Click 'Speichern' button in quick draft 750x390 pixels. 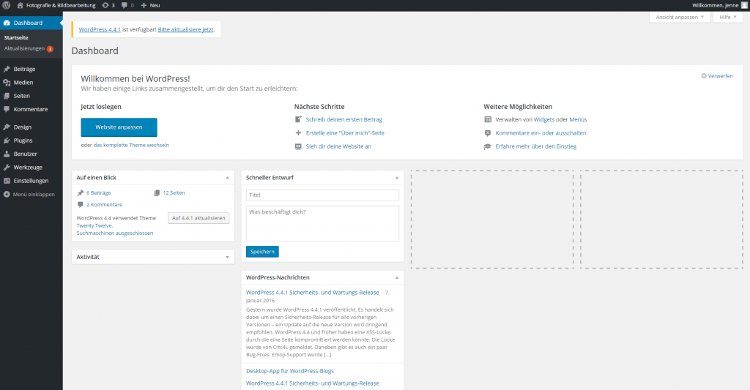coord(262,252)
